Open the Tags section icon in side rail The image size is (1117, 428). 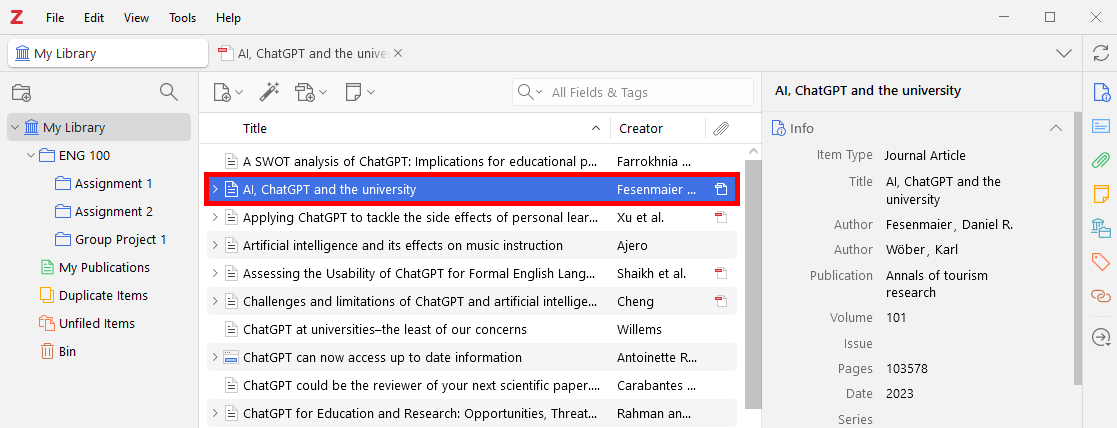tap(1101, 262)
